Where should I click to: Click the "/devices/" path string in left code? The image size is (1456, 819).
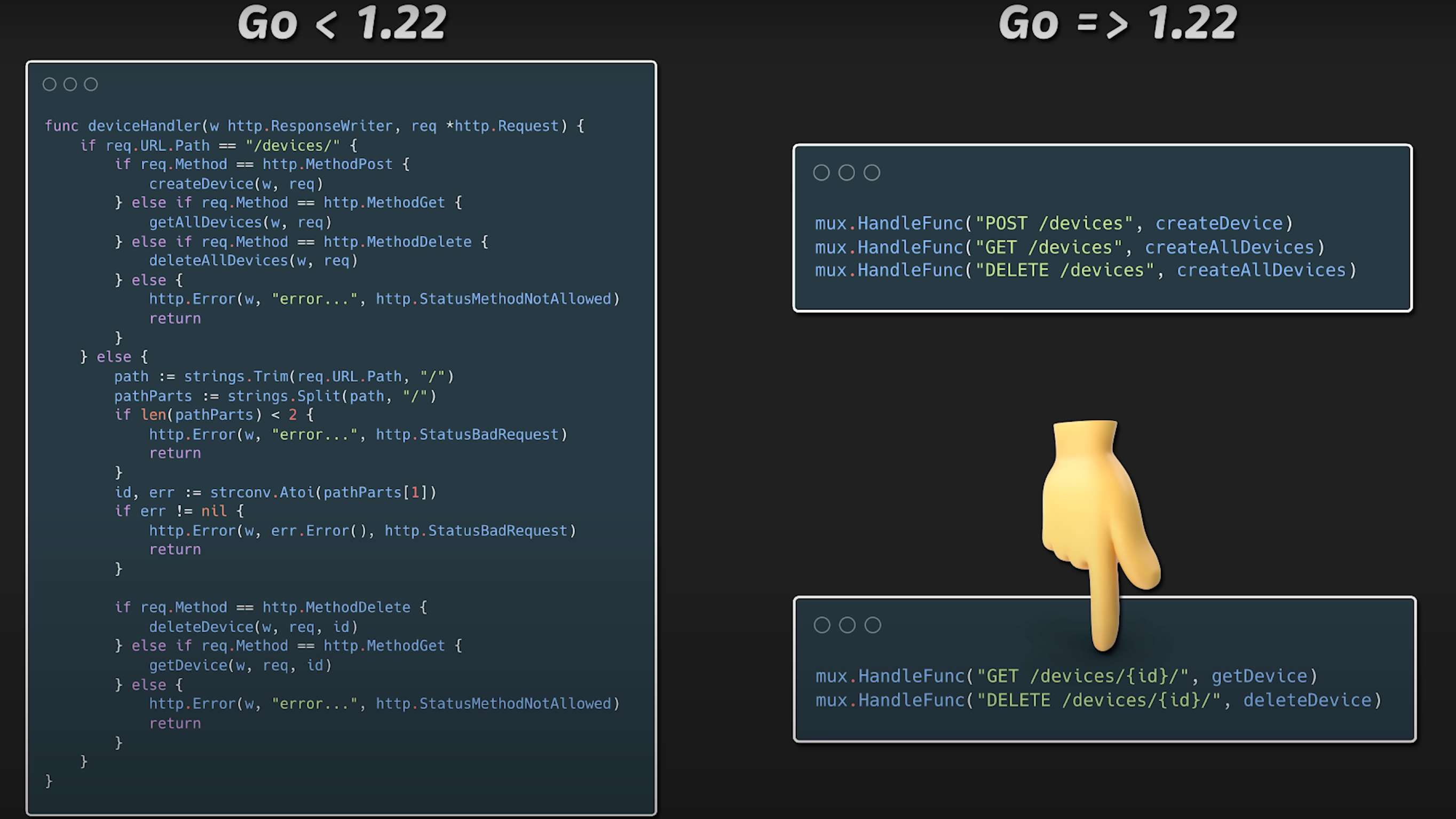292,146
